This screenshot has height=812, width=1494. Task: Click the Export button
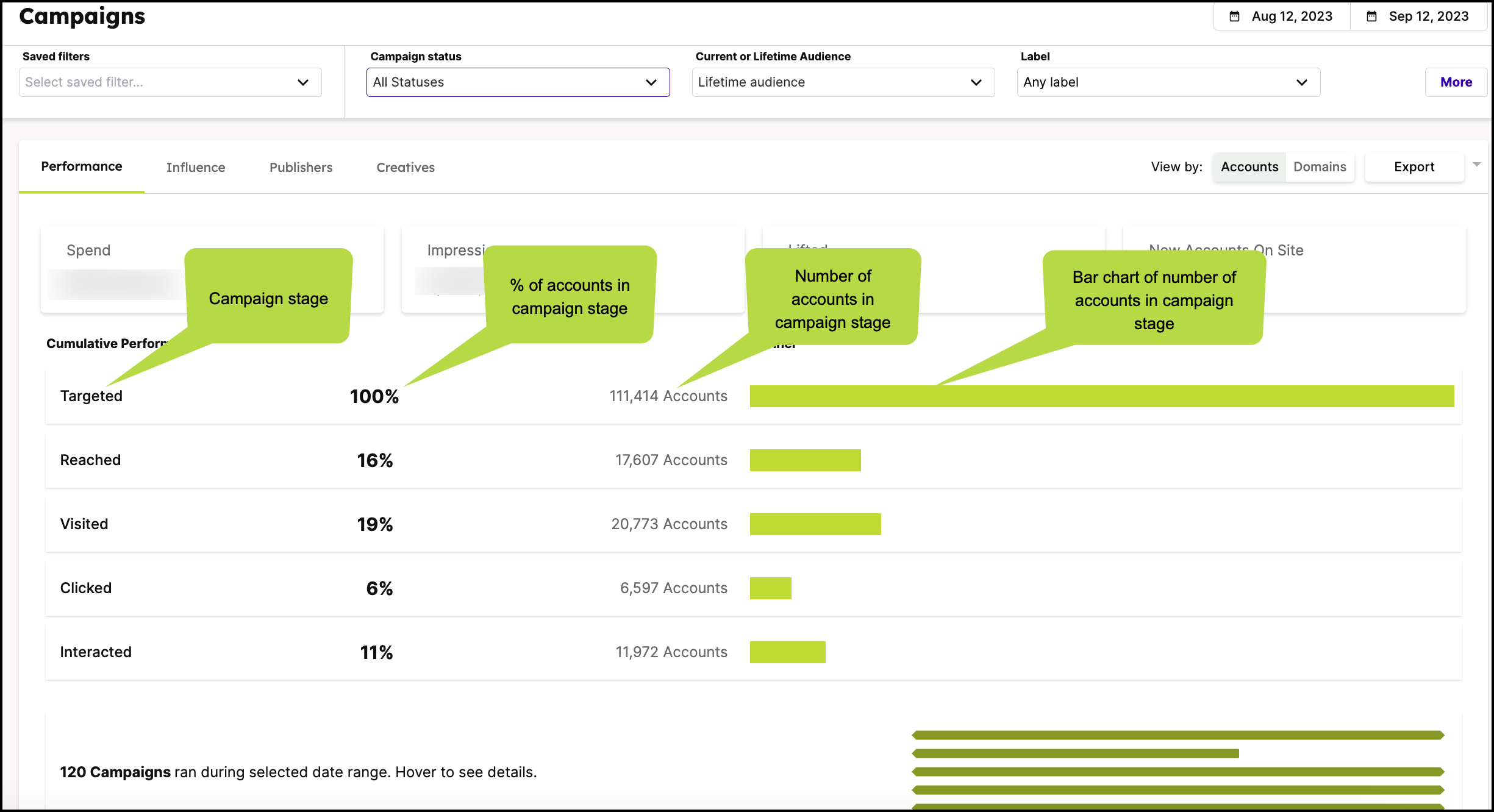1414,166
